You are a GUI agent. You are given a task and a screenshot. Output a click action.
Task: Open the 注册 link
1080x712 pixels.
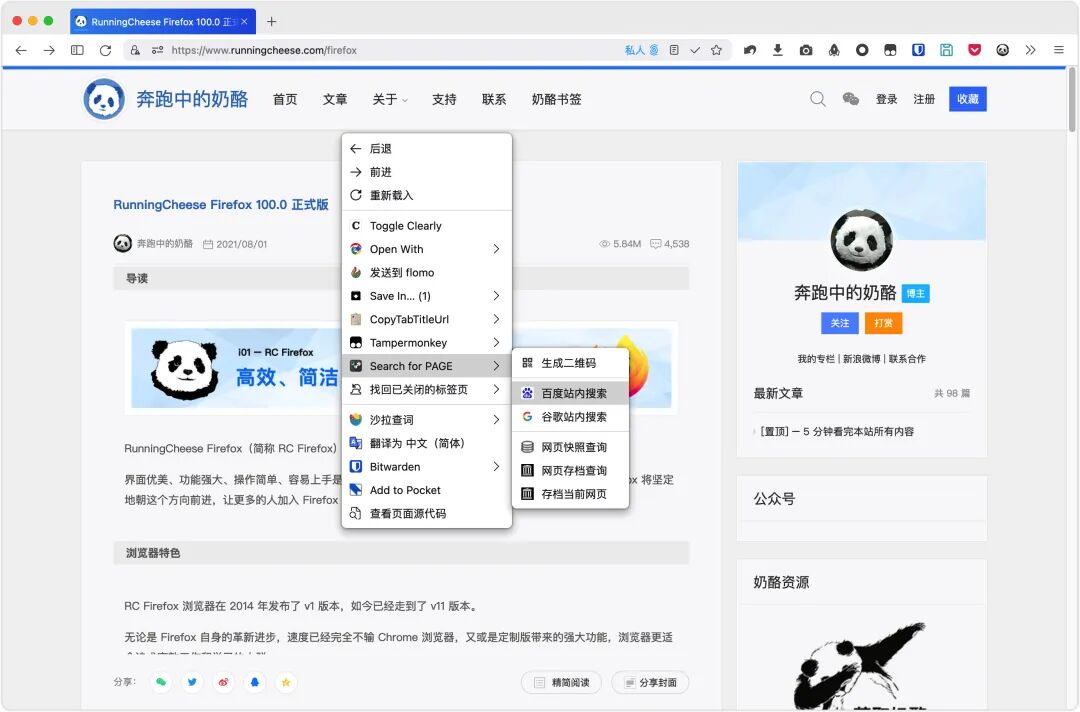pos(924,99)
